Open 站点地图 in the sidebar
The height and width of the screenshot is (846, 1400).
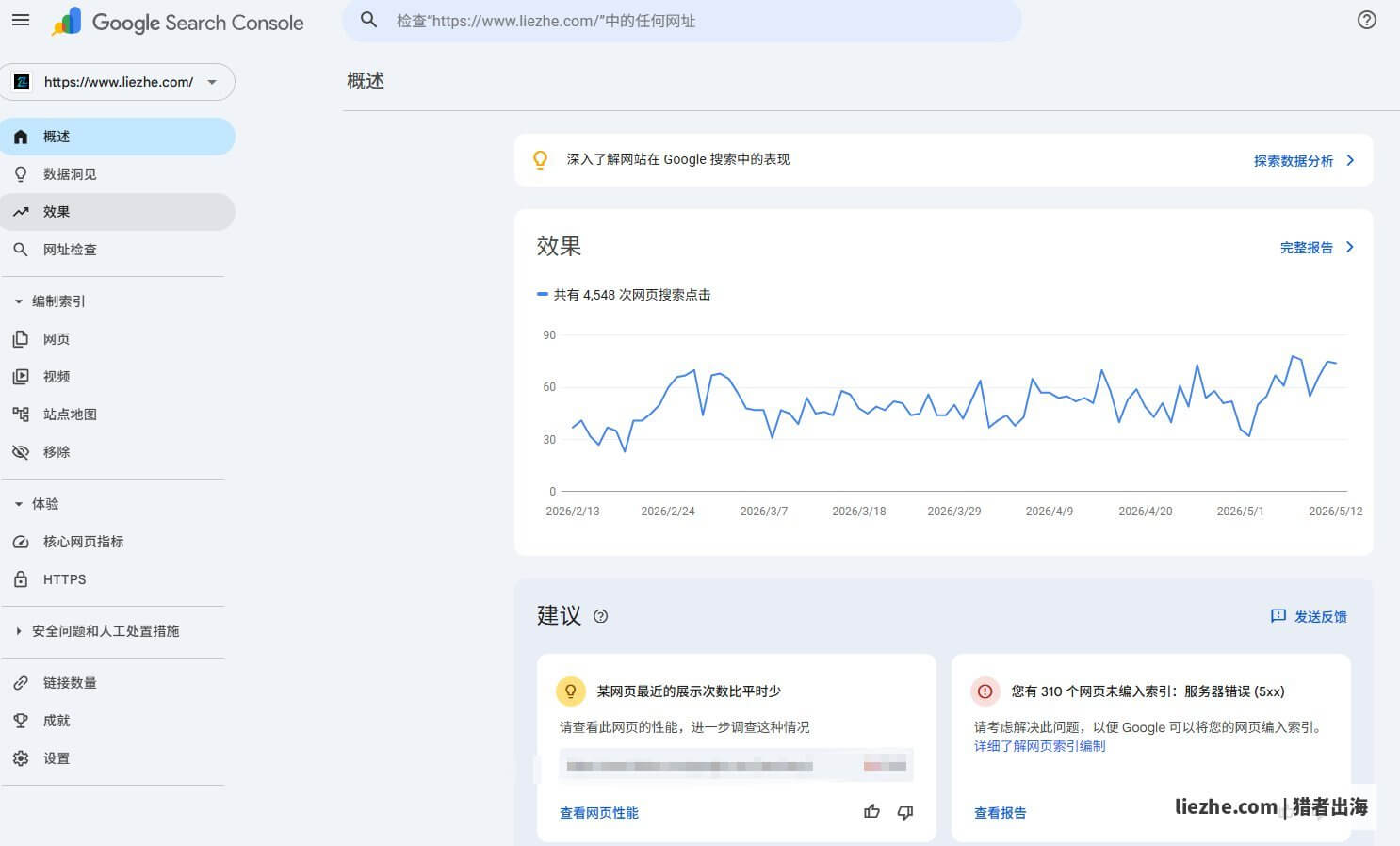pyautogui.click(x=118, y=415)
